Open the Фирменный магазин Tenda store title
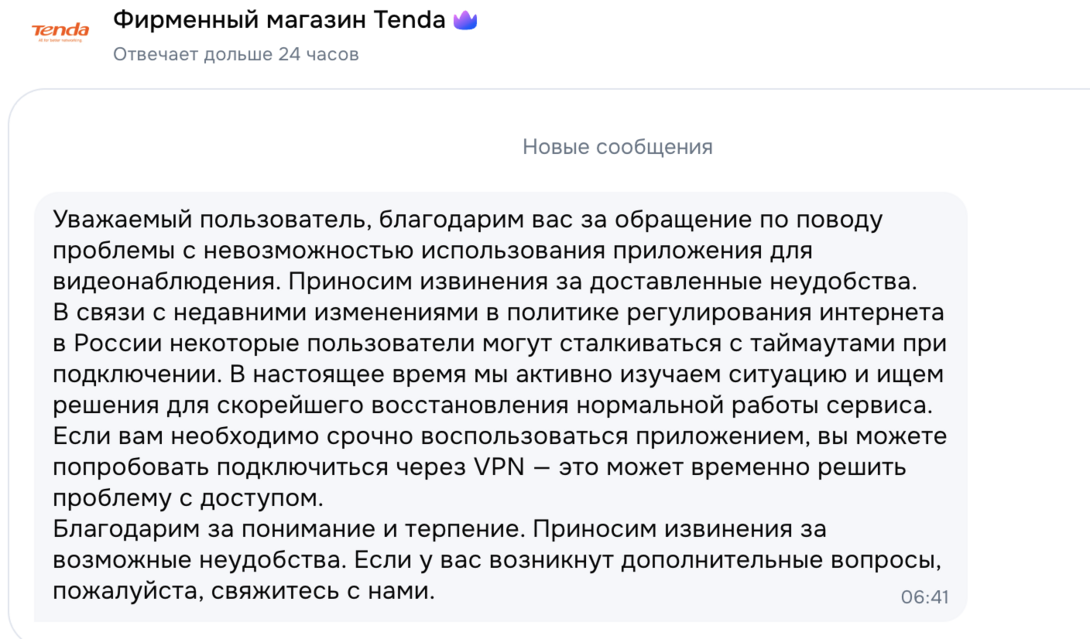Screen dimensions: 1090x639 tap(279, 20)
